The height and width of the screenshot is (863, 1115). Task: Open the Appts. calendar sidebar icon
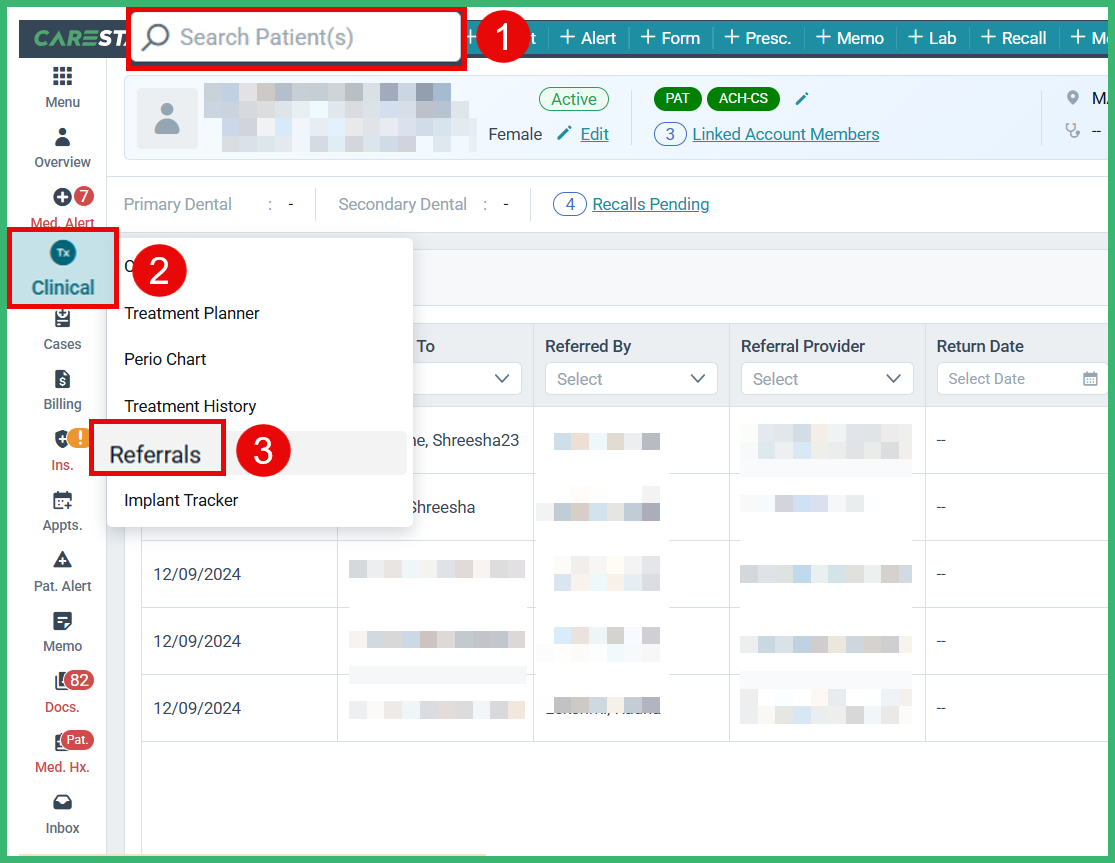click(63, 500)
